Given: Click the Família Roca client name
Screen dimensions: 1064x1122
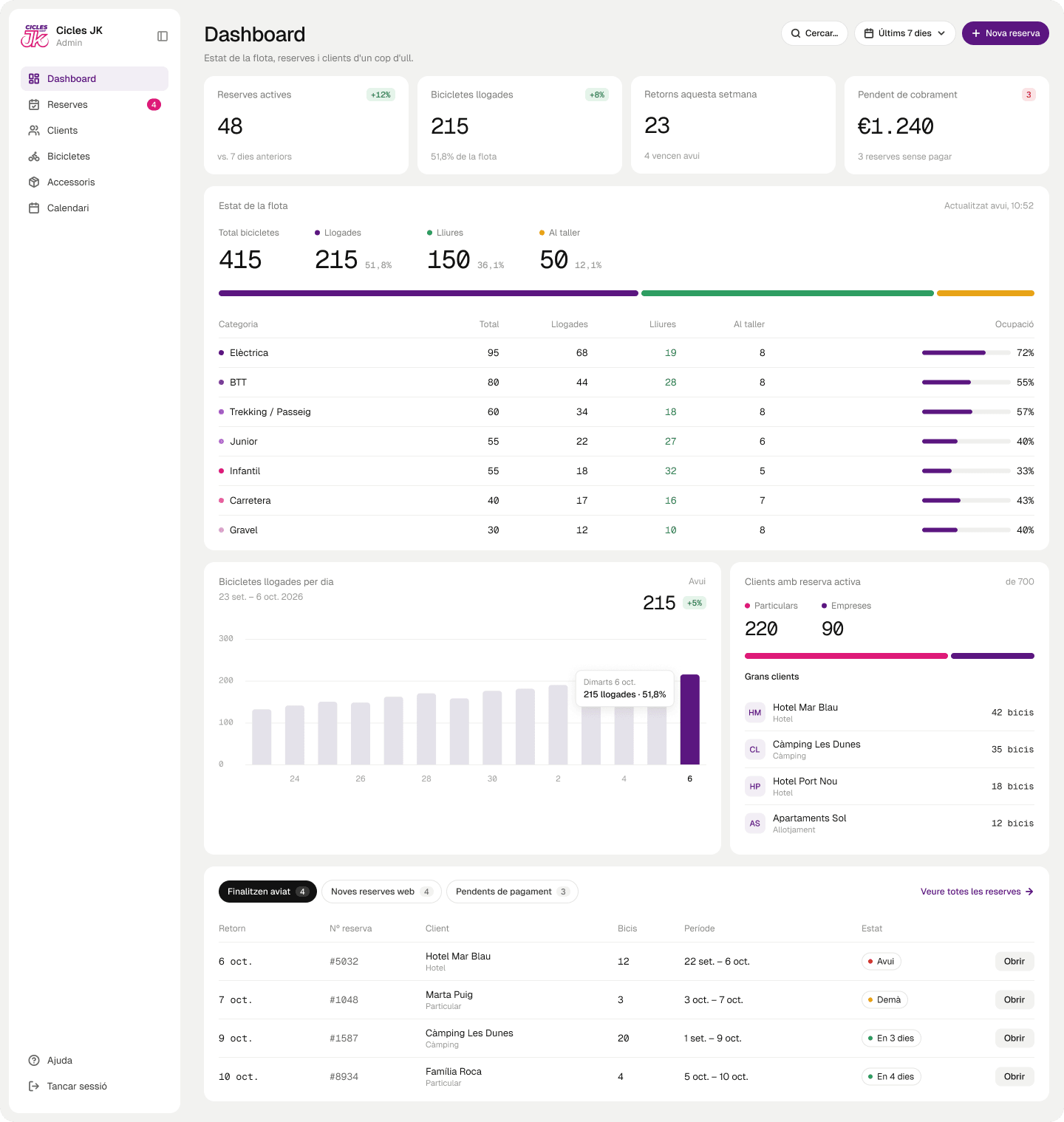Looking at the screenshot, I should (x=454, y=1072).
